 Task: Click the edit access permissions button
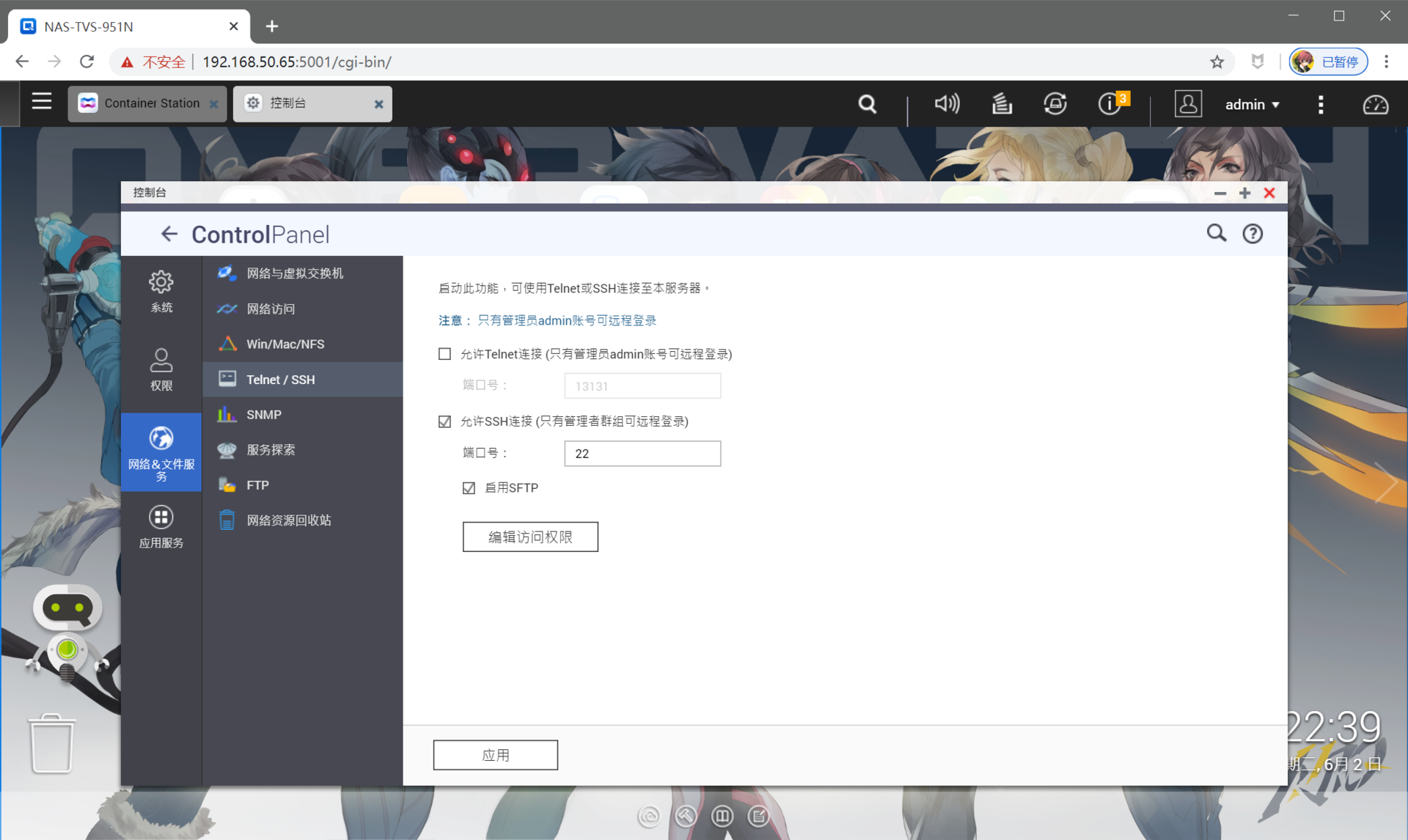point(529,537)
